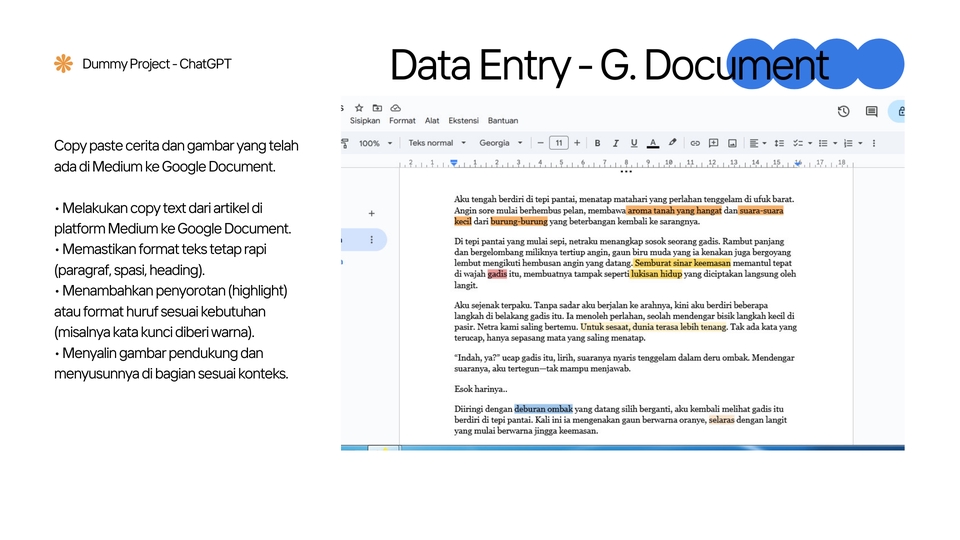Click the bulleted list icon
Viewport: 960px width, 540px height.
click(823, 143)
